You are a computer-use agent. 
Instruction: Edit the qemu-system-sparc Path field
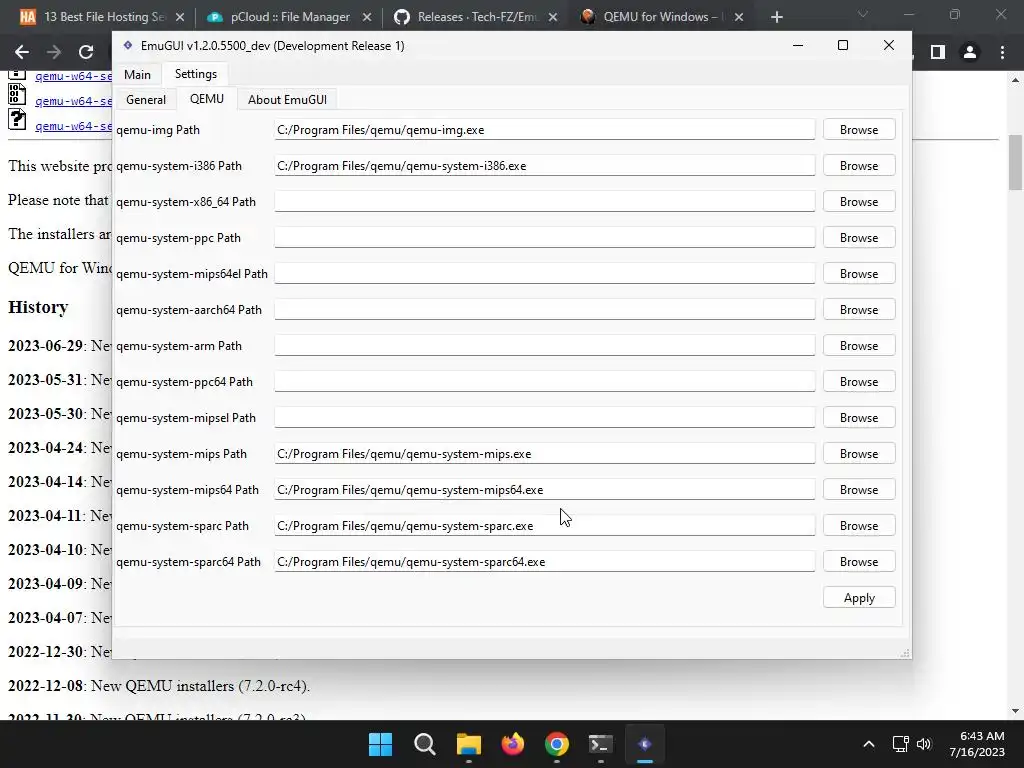point(545,524)
